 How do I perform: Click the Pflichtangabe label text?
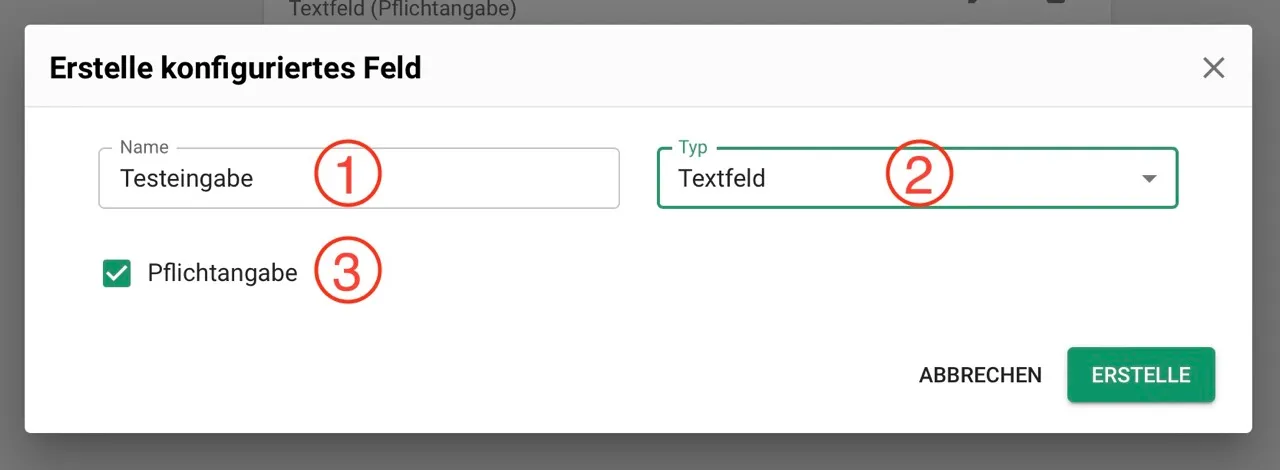[222, 273]
